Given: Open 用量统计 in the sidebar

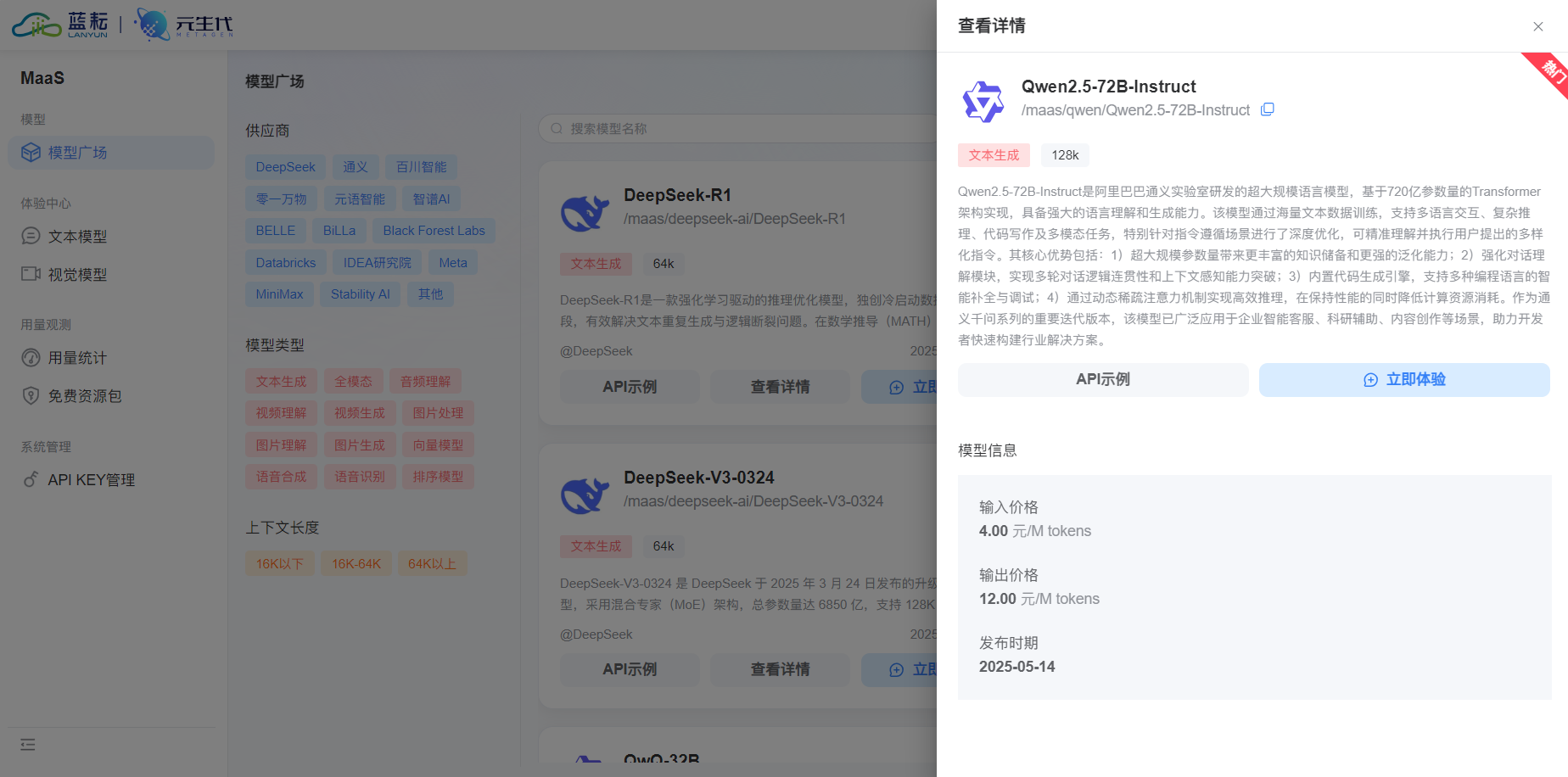Looking at the screenshot, I should coord(111,358).
